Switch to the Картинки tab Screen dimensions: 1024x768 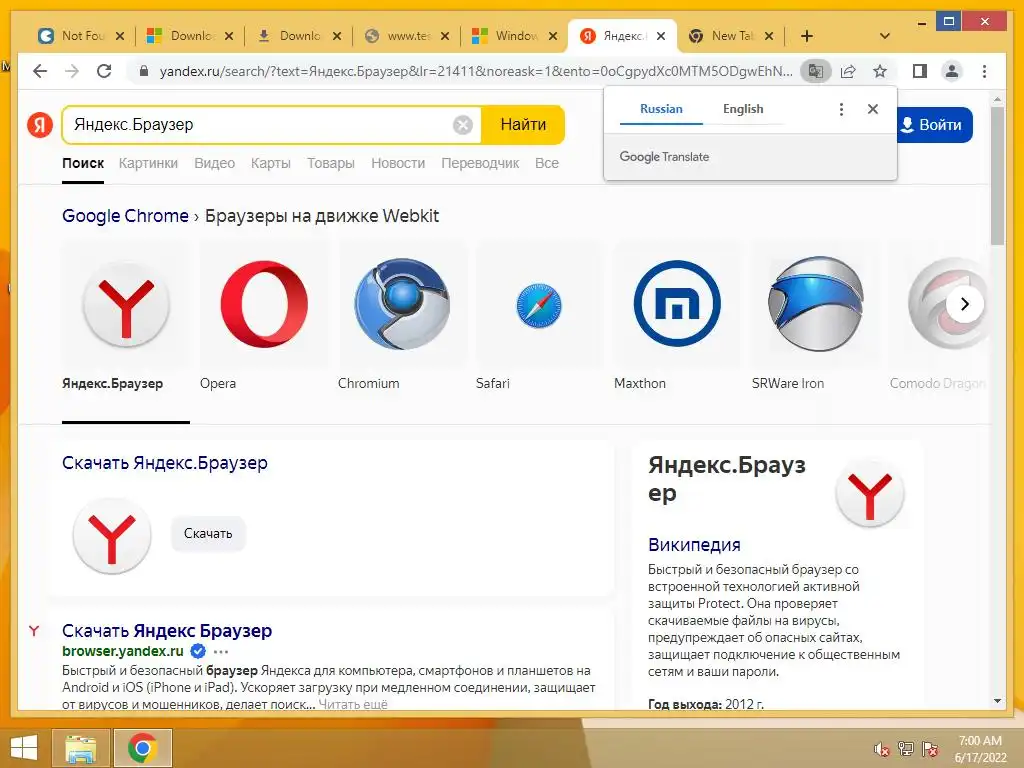[148, 163]
